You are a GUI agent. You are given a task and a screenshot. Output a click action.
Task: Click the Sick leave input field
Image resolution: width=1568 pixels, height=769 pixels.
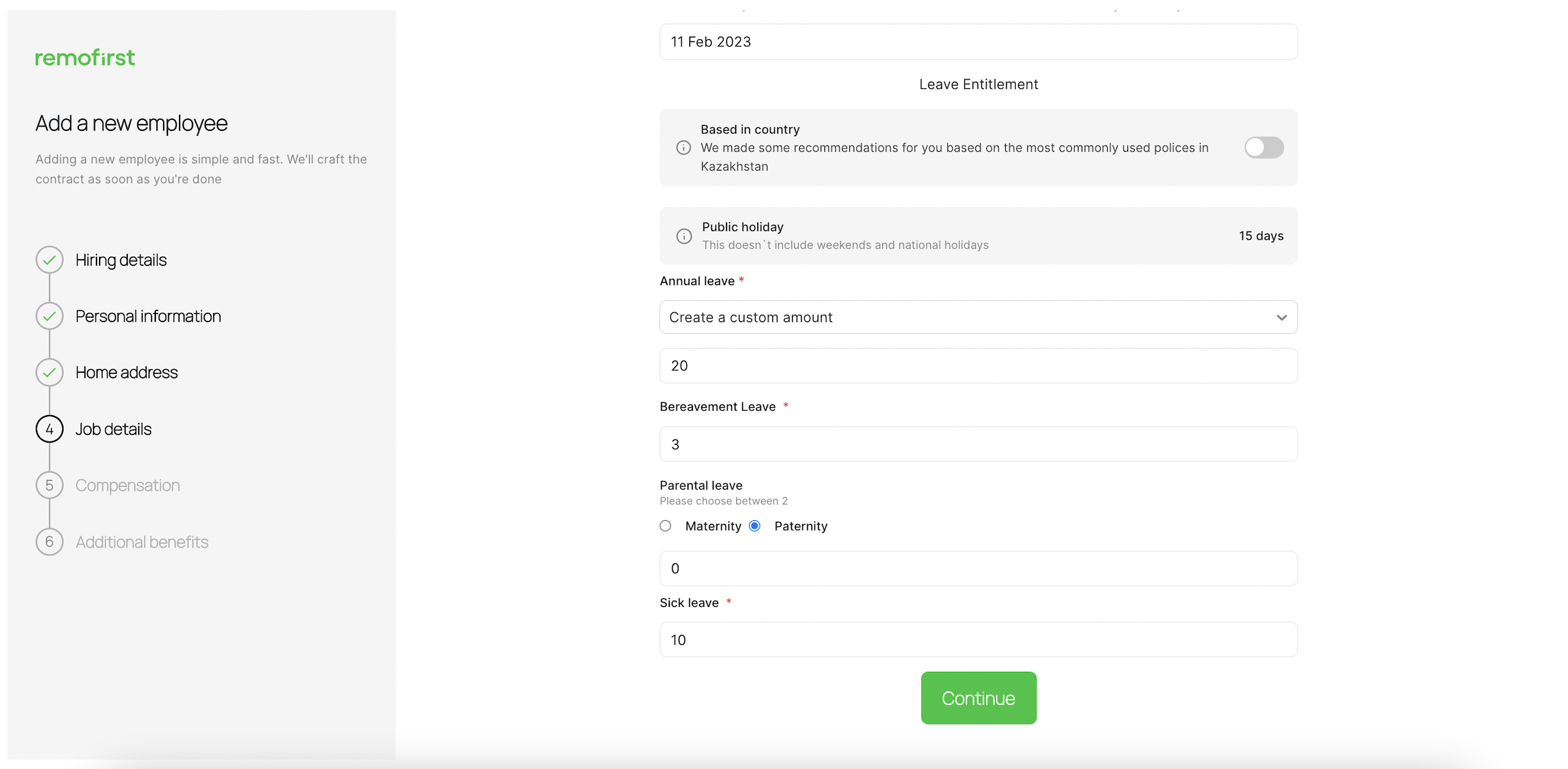pyautogui.click(x=978, y=640)
